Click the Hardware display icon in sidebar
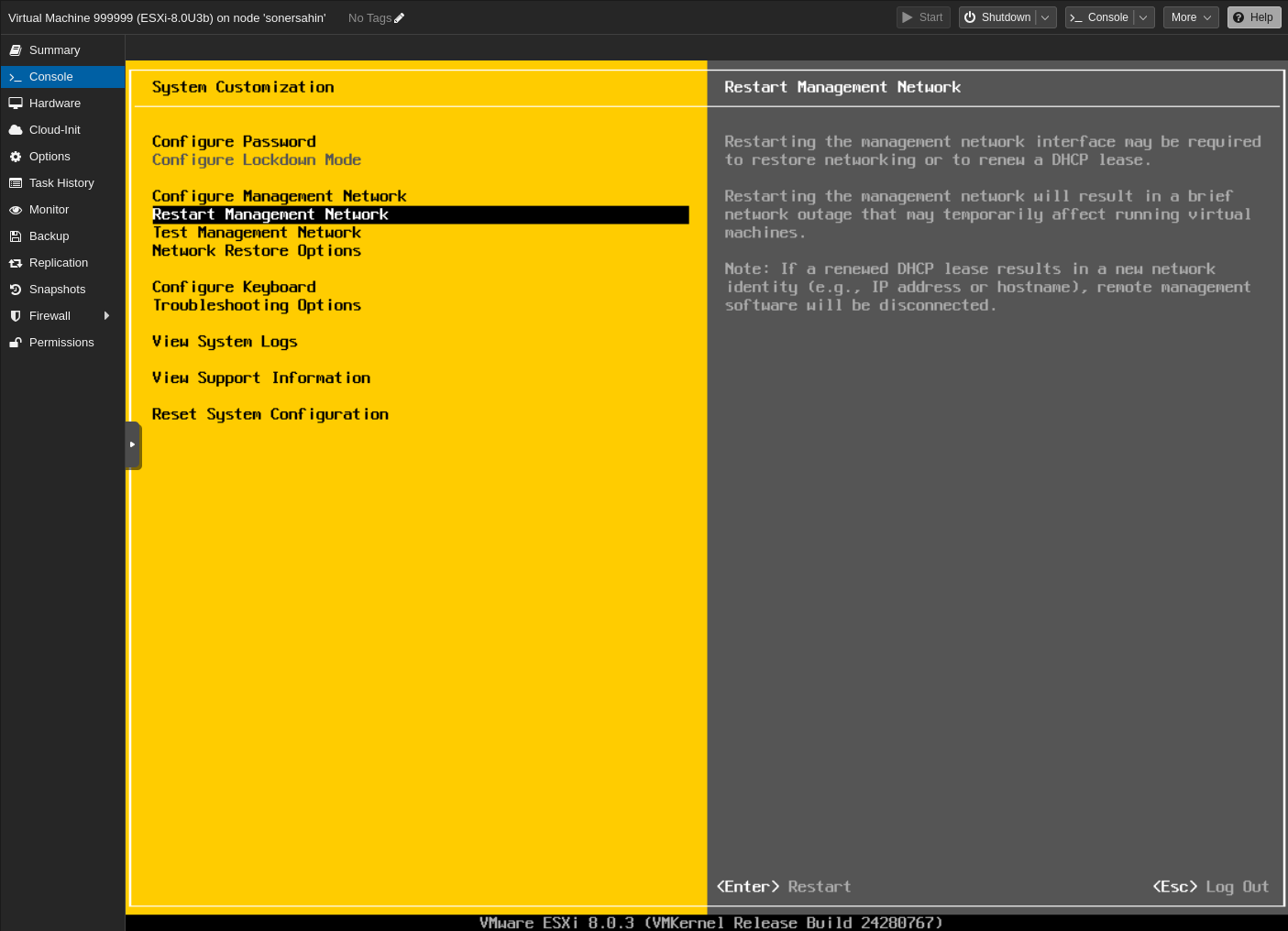Screen dimensions: 1288x931 point(16,103)
